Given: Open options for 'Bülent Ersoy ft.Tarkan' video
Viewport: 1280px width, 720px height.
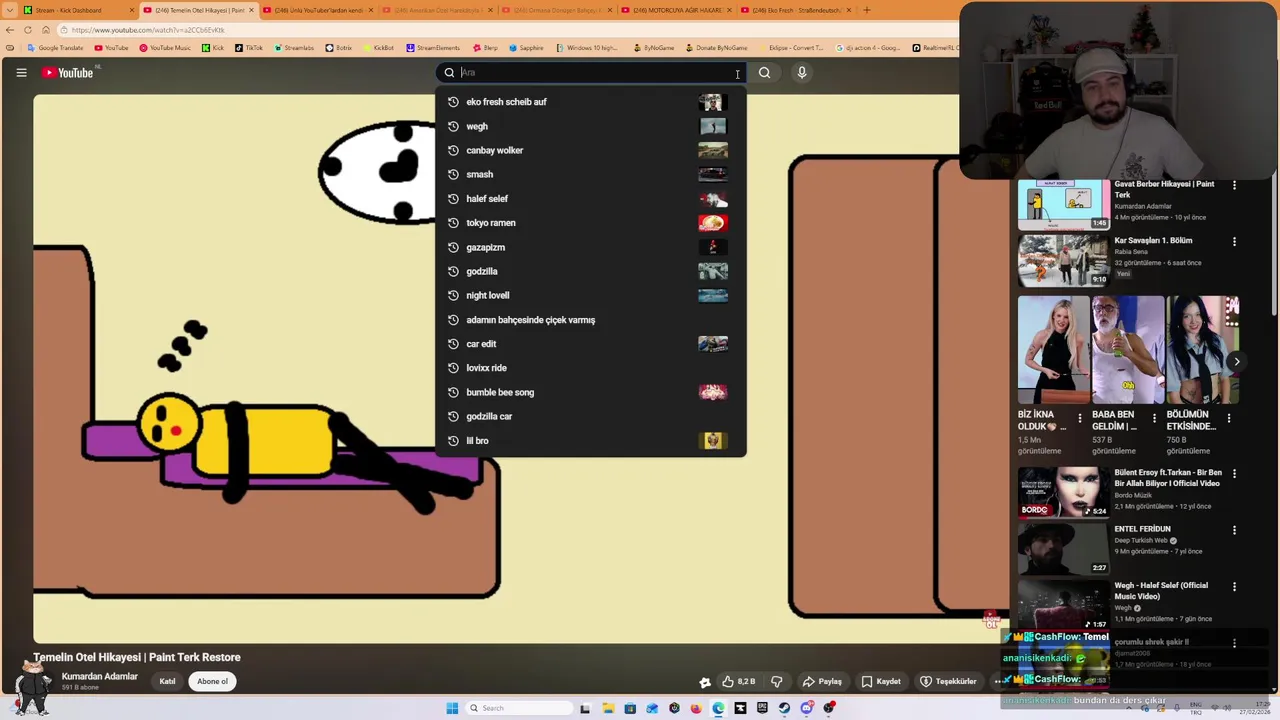Looking at the screenshot, I should pyautogui.click(x=1234, y=473).
